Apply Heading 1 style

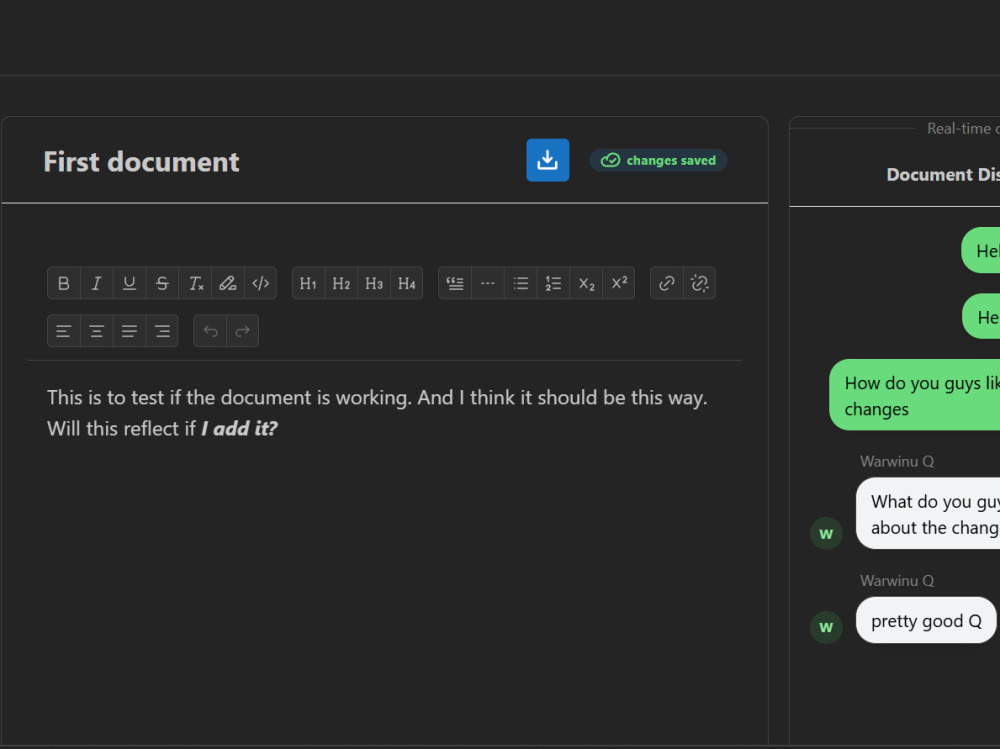click(309, 283)
